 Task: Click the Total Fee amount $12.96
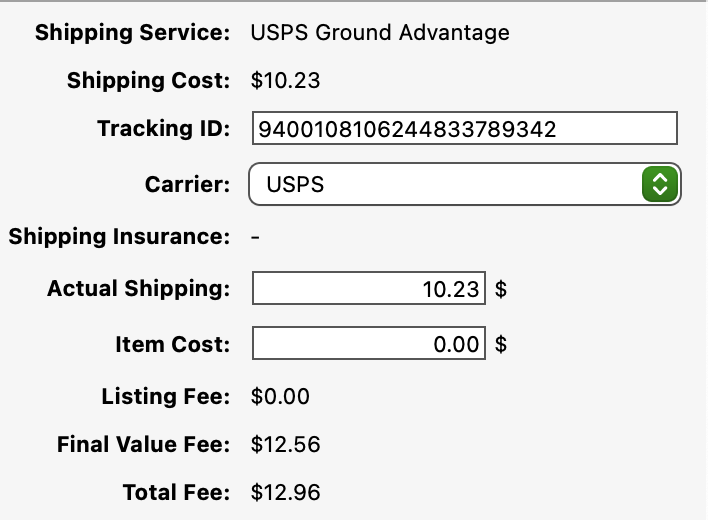click(285, 493)
